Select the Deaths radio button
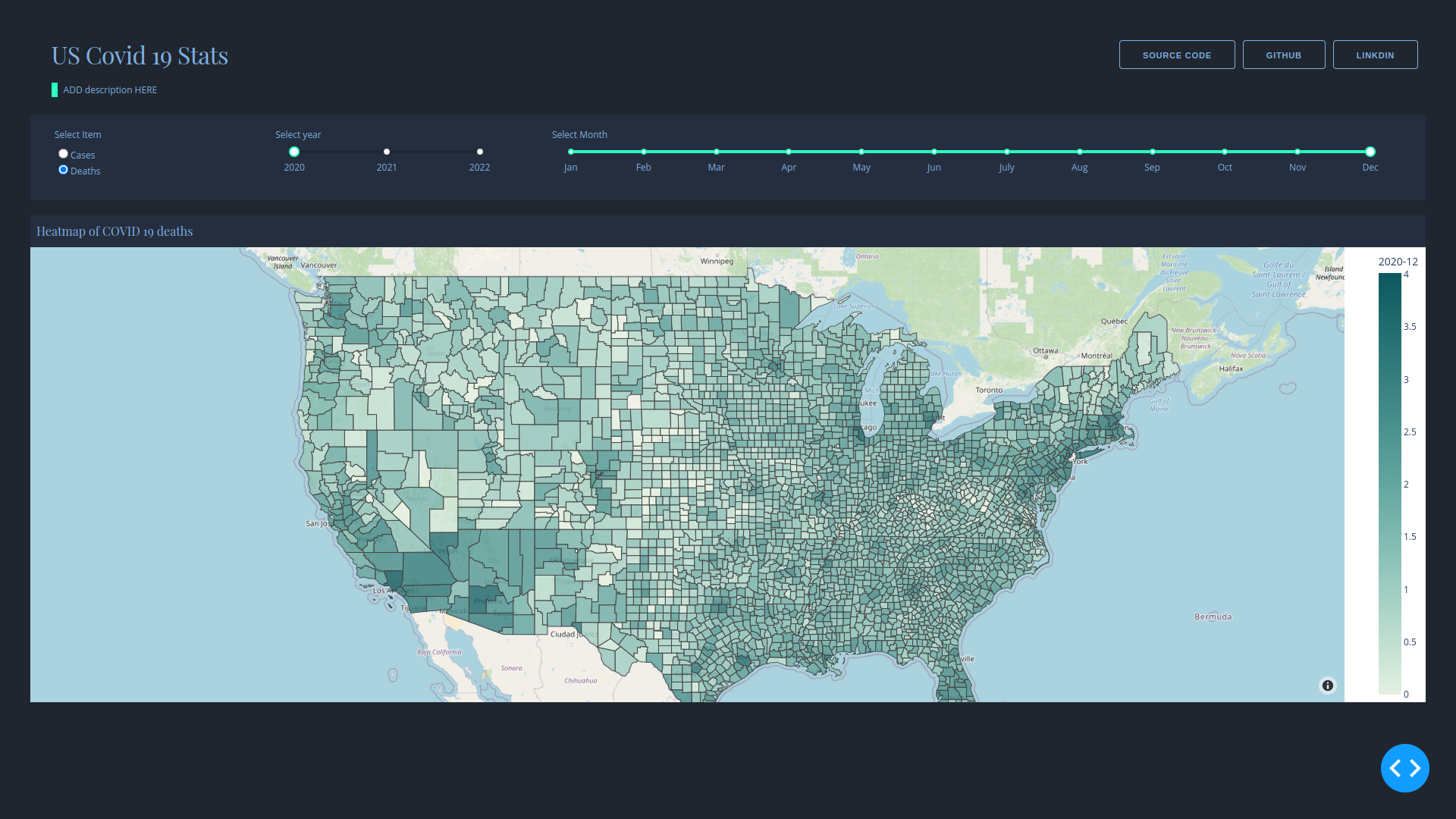1456x819 pixels. (x=63, y=170)
